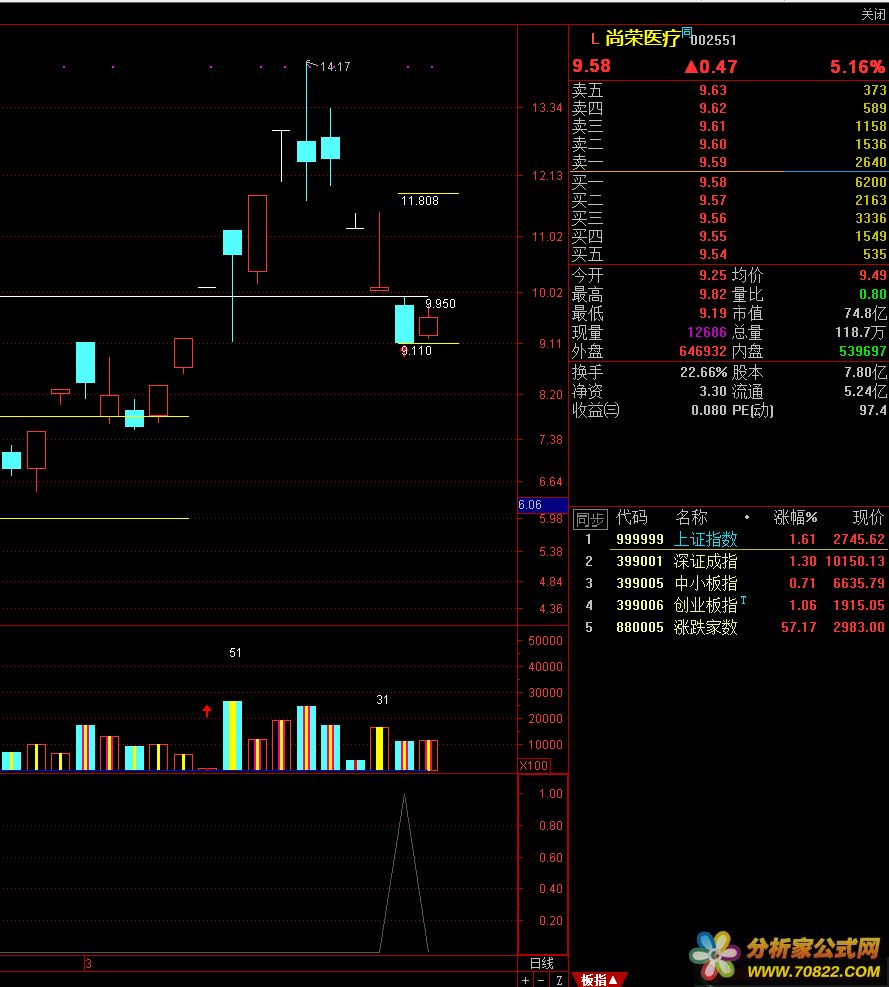The image size is (889, 987).
Task: Click the L marker before 尚荣医疗
Action: pyautogui.click(x=594, y=39)
